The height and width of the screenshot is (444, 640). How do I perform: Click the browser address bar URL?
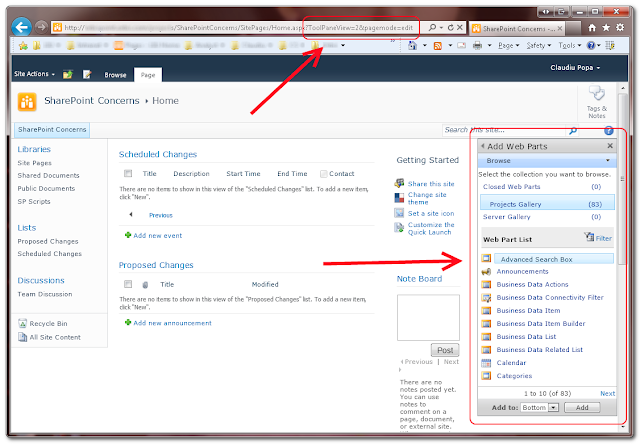[239, 28]
